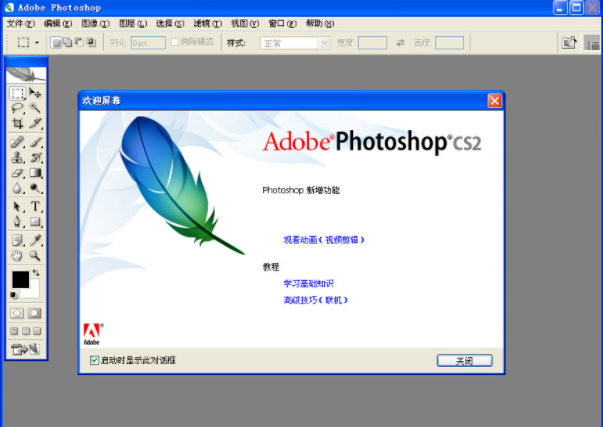Viewport: 603px width, 427px height.
Task: Select the Eyedropper tool
Action: [x=35, y=240]
